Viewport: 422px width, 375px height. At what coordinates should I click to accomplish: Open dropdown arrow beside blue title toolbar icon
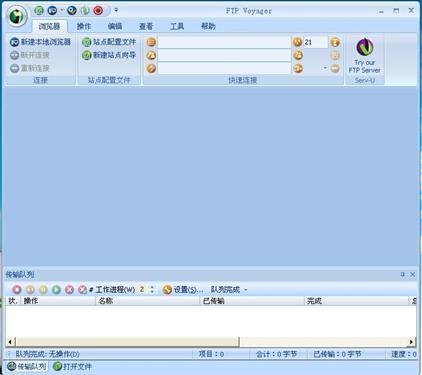[61, 10]
